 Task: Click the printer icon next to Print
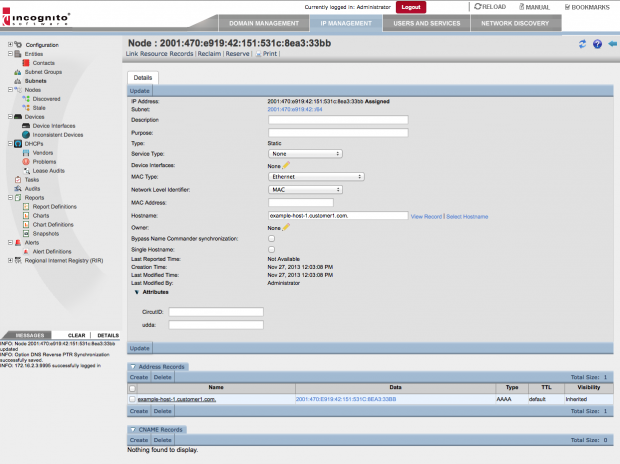click(259, 54)
